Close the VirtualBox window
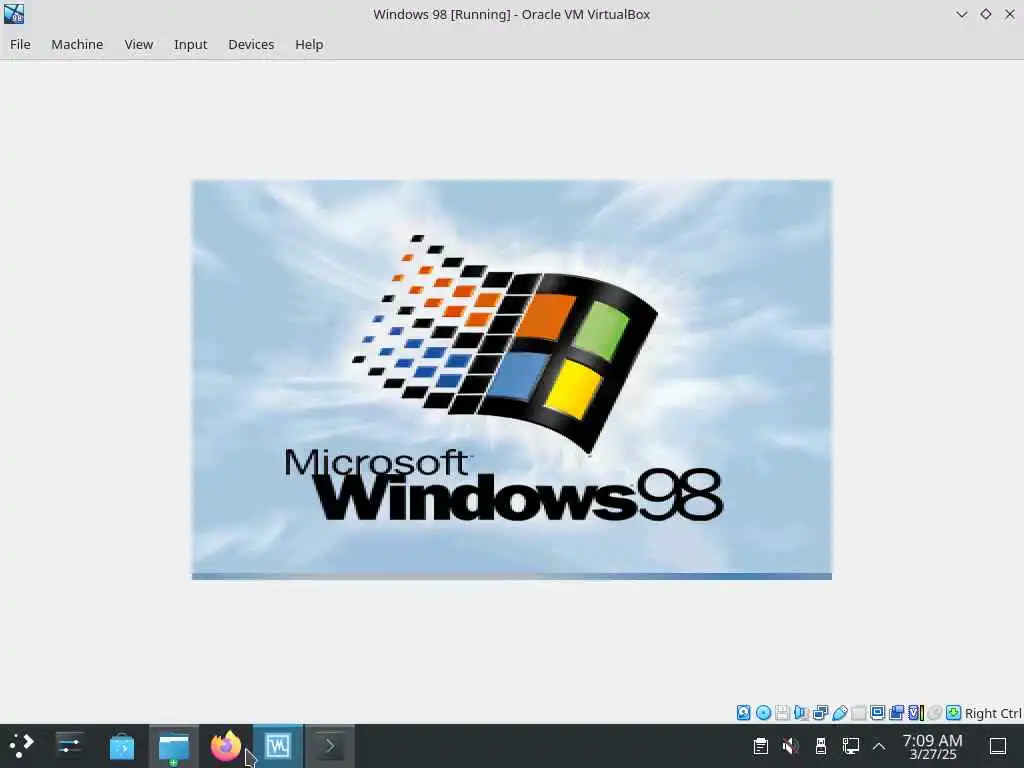Viewport: 1024px width, 768px height. pos(1010,14)
